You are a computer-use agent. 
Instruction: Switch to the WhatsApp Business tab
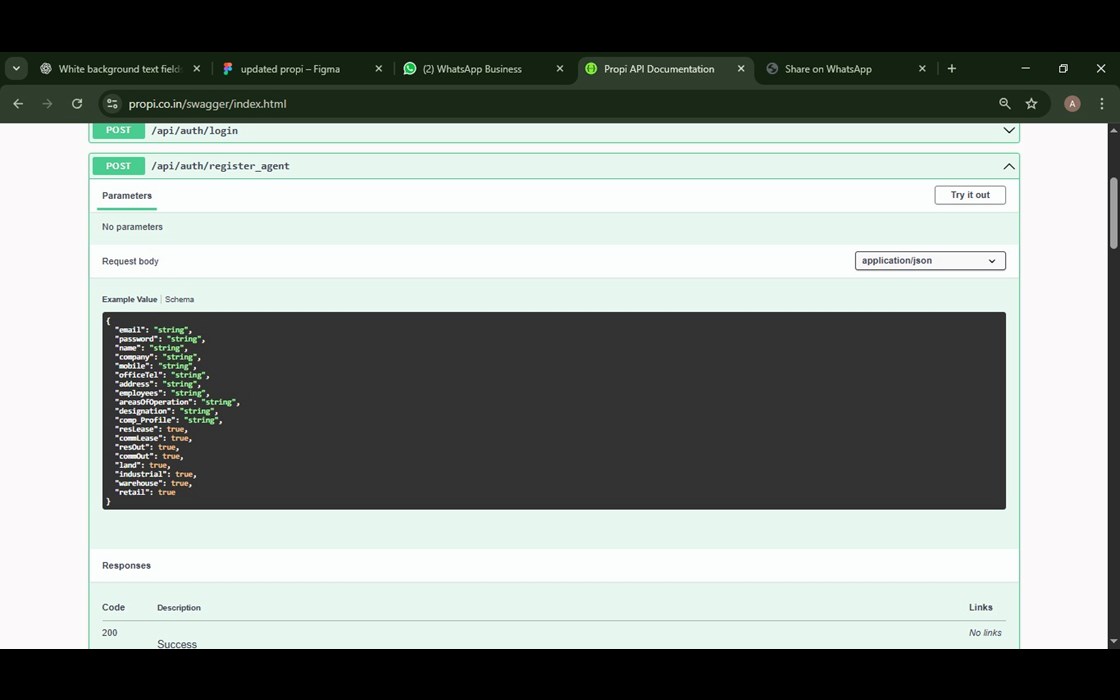[x=472, y=69]
